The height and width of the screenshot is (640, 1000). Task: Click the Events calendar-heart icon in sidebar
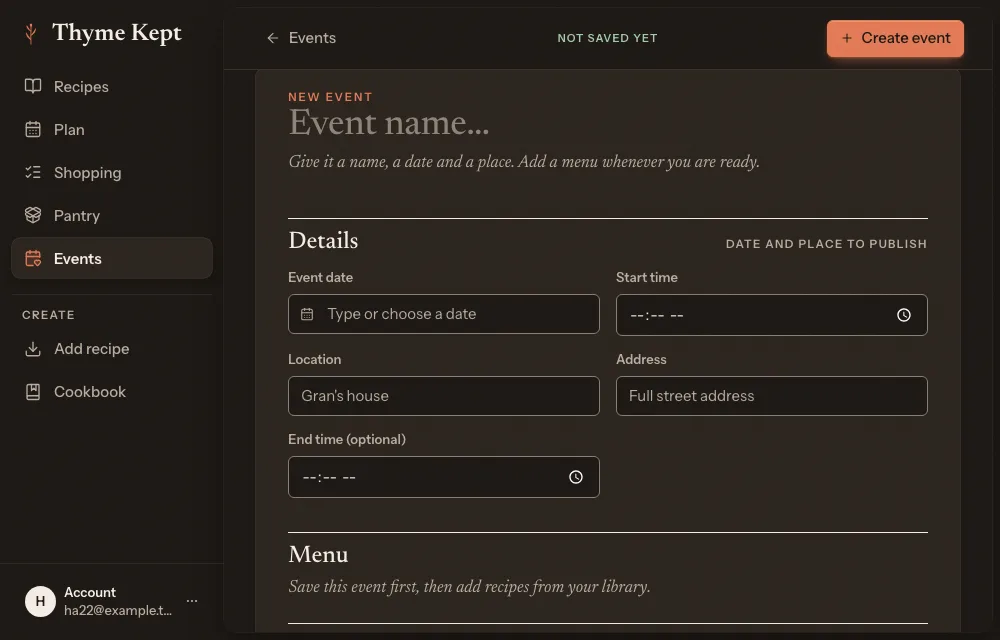[33, 258]
